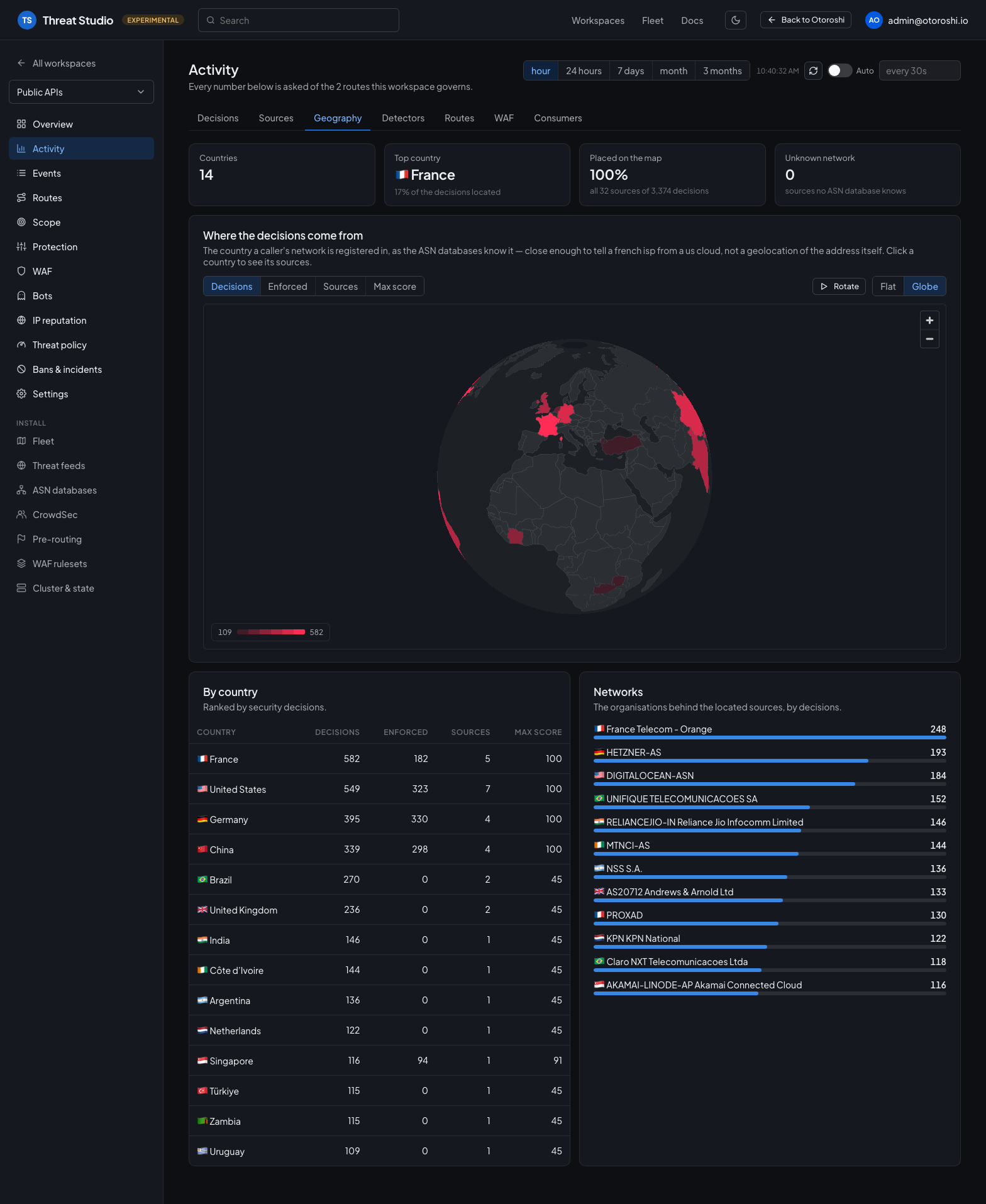The width and height of the screenshot is (986, 1204).
Task: Click the CrowdSec users icon
Action: [x=21, y=515]
